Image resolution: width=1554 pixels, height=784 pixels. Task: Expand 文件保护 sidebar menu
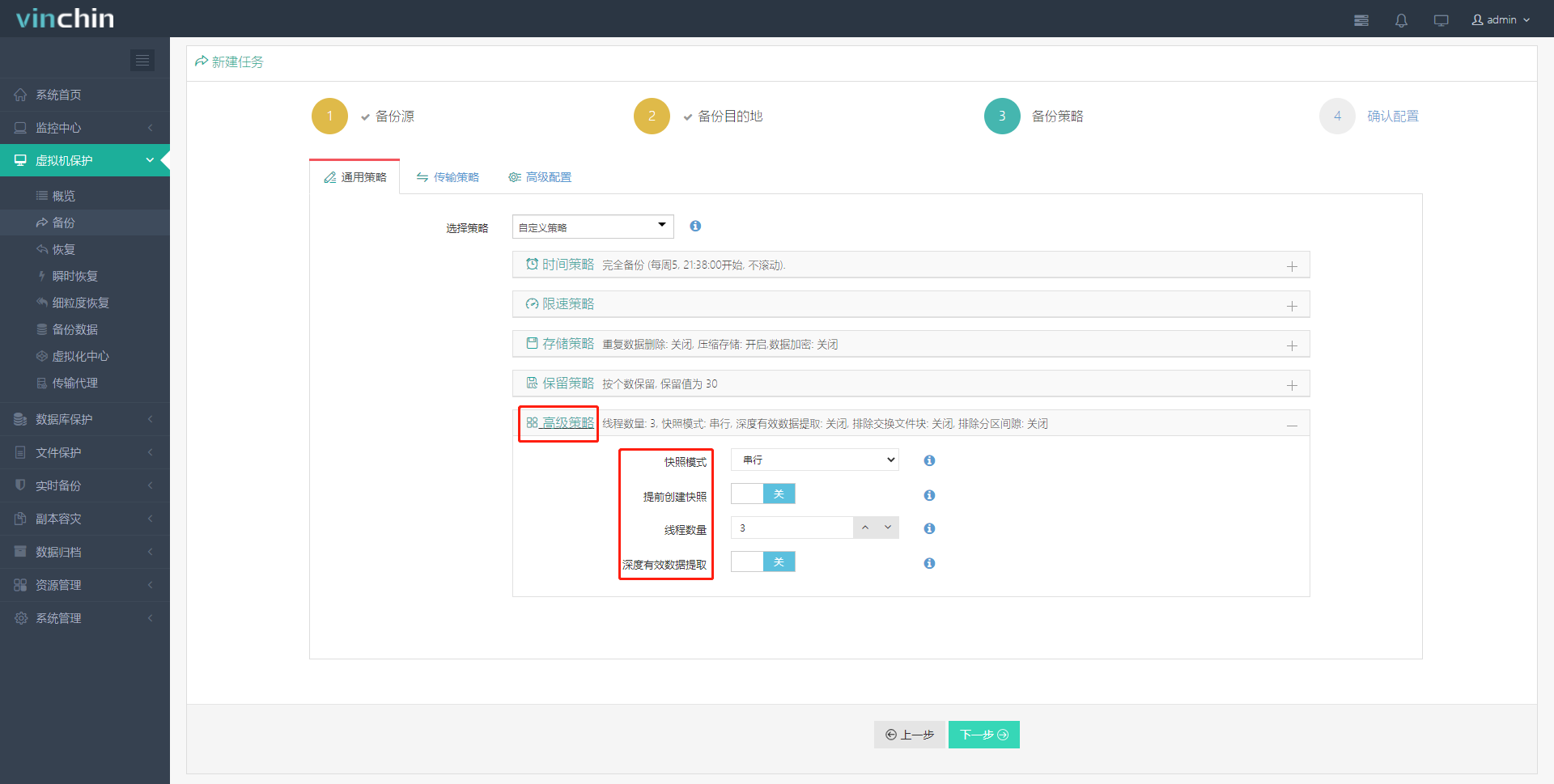pos(85,452)
